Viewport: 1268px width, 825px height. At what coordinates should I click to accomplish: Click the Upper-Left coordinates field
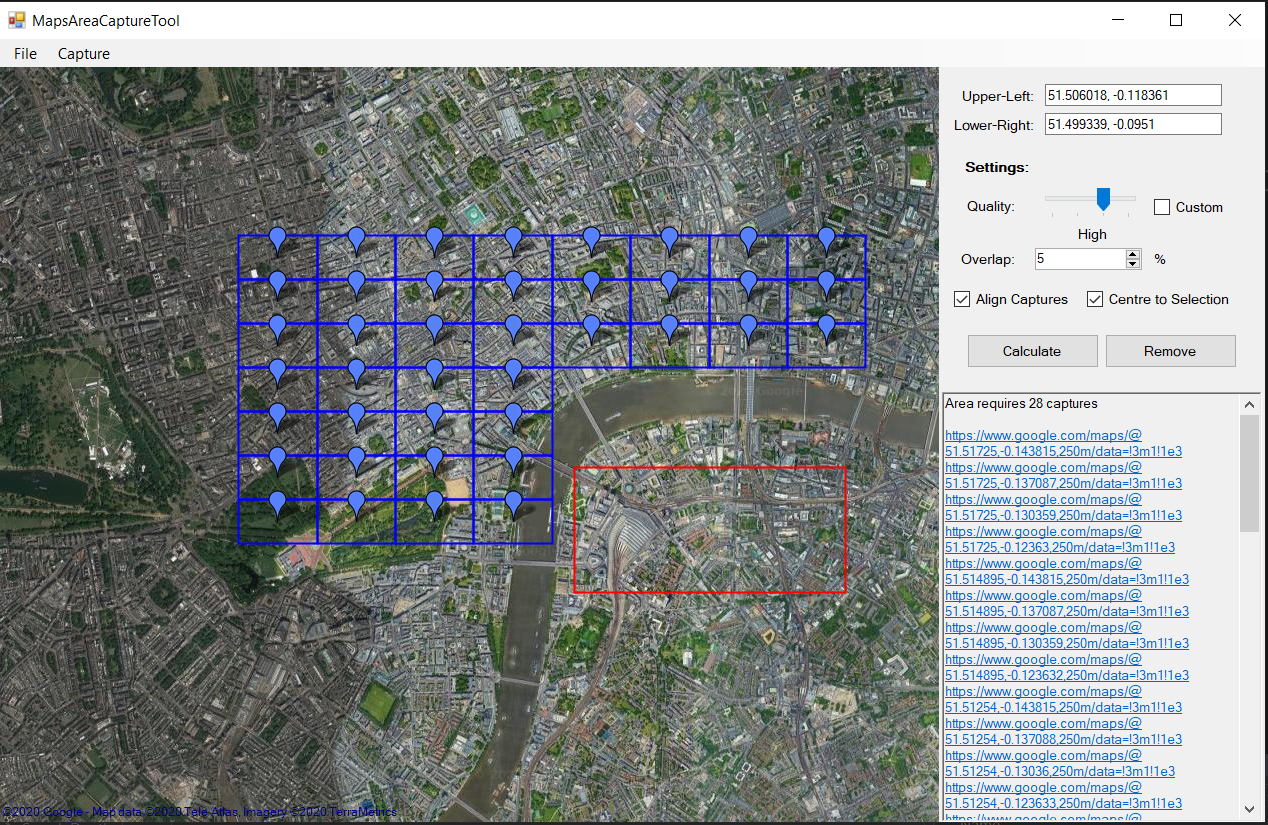(x=1132, y=95)
